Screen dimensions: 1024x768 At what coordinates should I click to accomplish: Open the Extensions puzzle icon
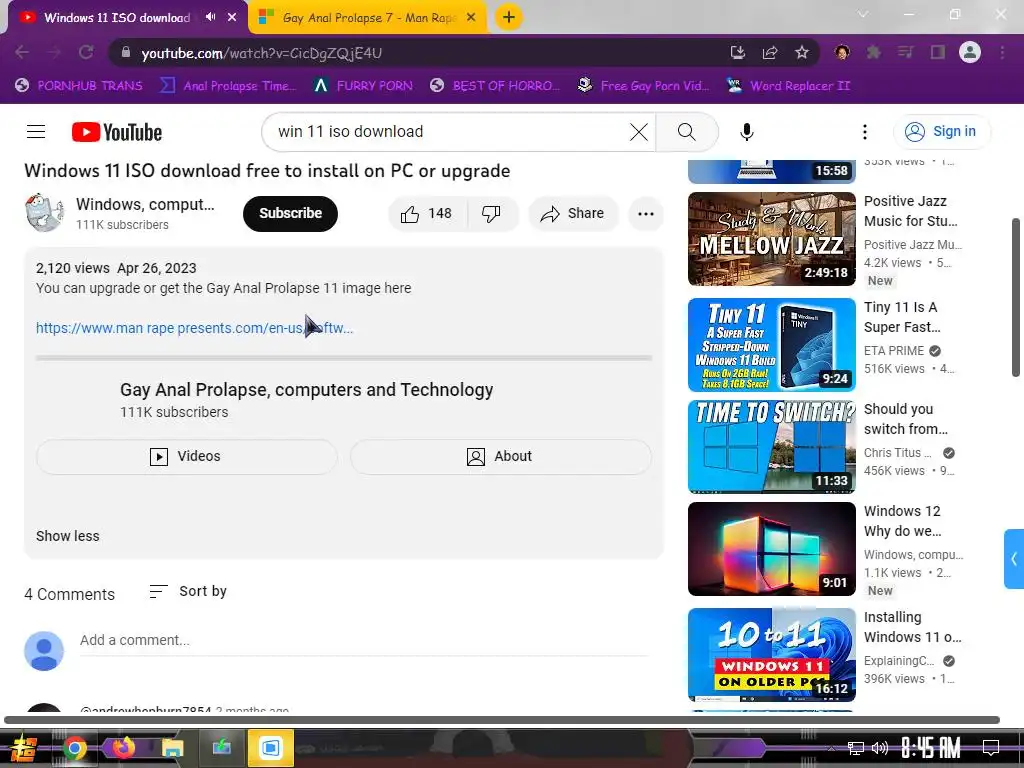(x=874, y=52)
